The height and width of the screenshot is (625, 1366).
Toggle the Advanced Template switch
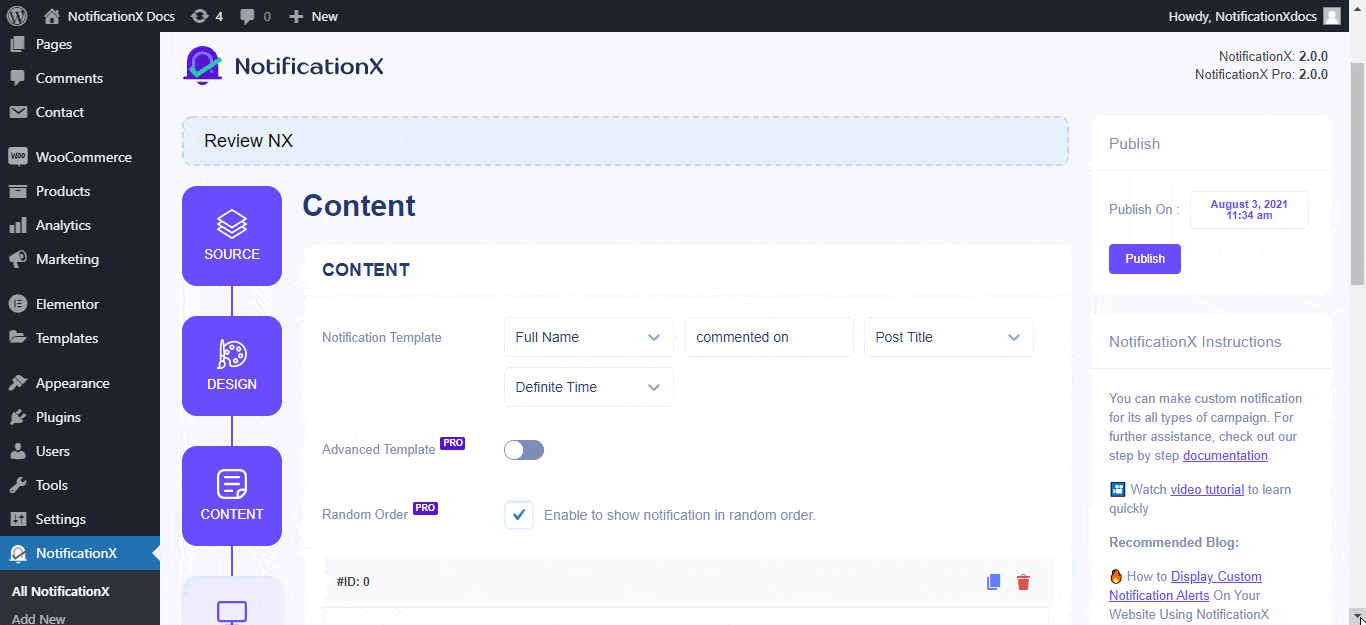pyautogui.click(x=524, y=450)
